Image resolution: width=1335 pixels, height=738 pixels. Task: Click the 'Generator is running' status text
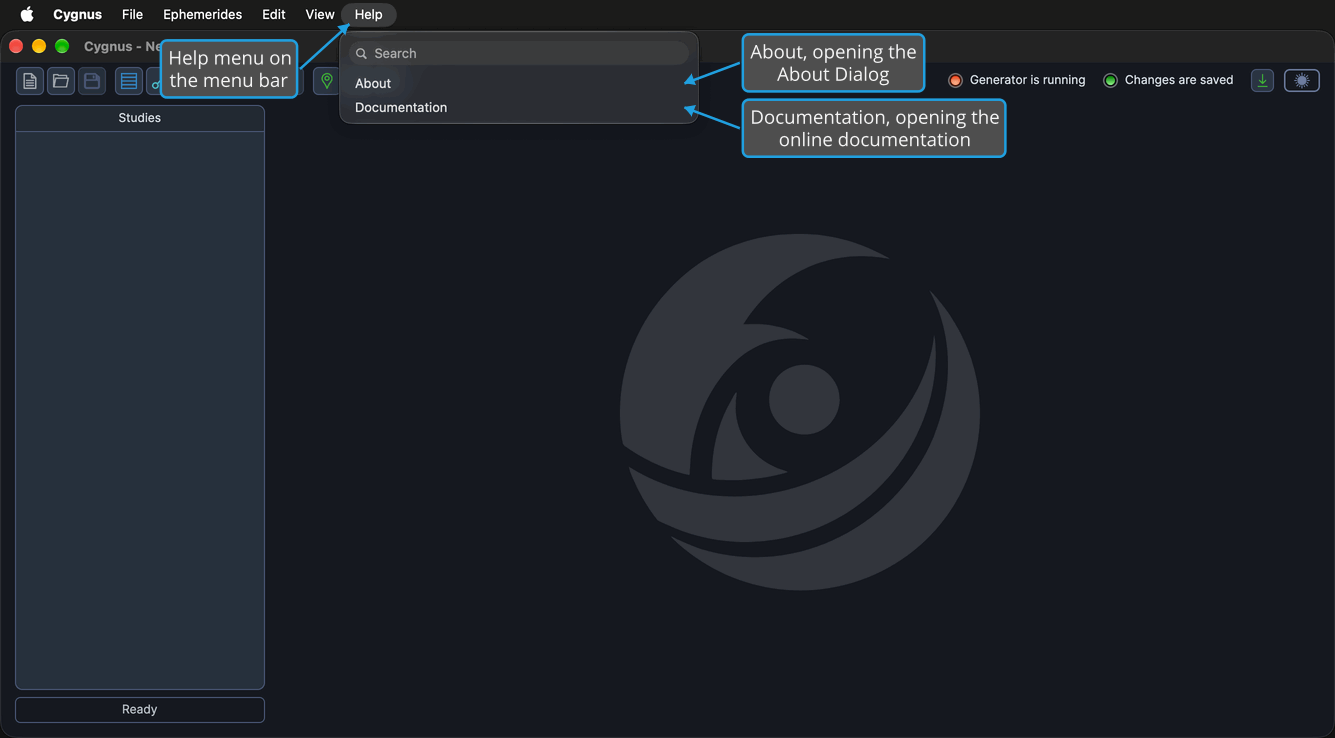pyautogui.click(x=1027, y=80)
